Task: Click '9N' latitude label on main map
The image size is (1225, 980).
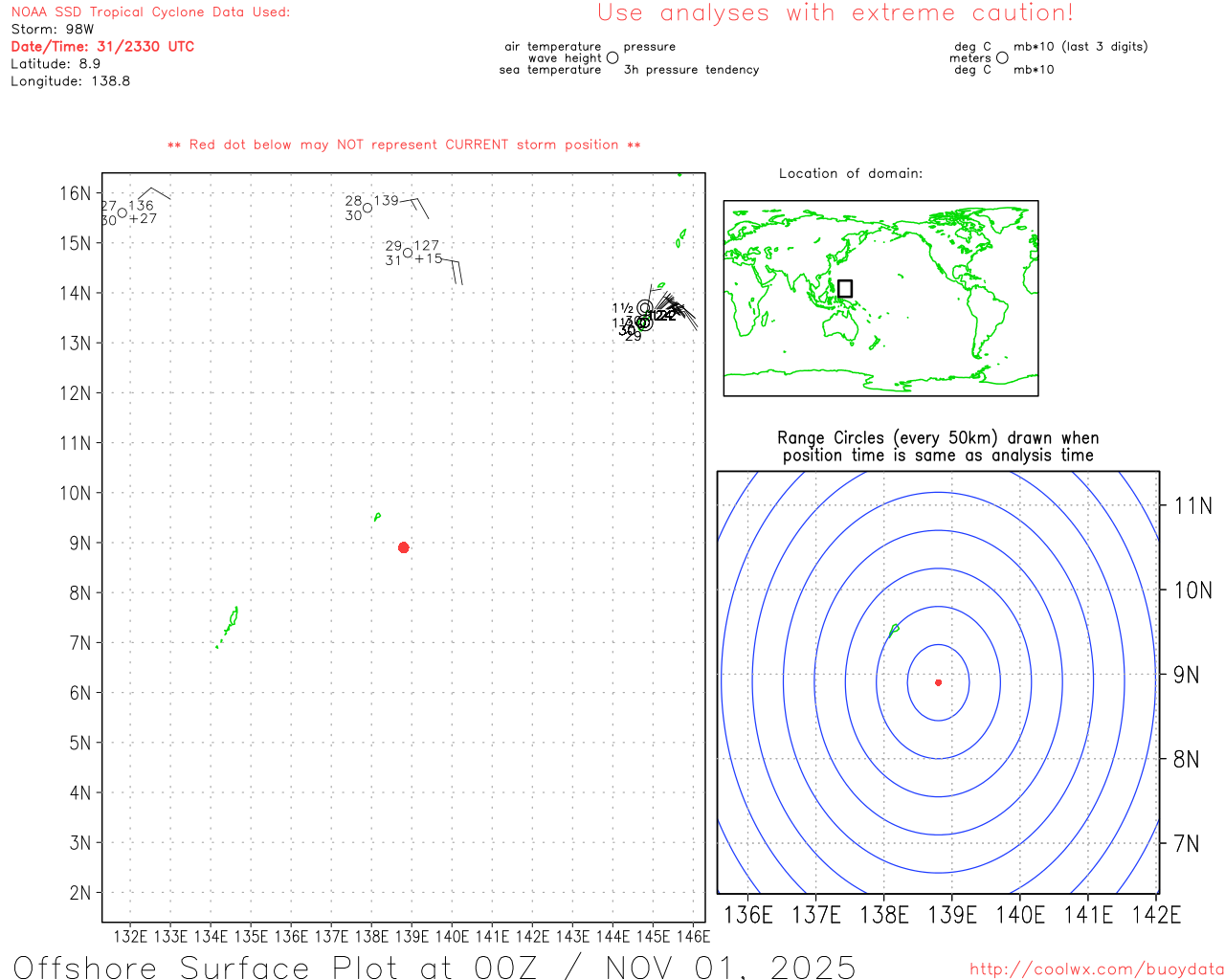Action: 80,544
